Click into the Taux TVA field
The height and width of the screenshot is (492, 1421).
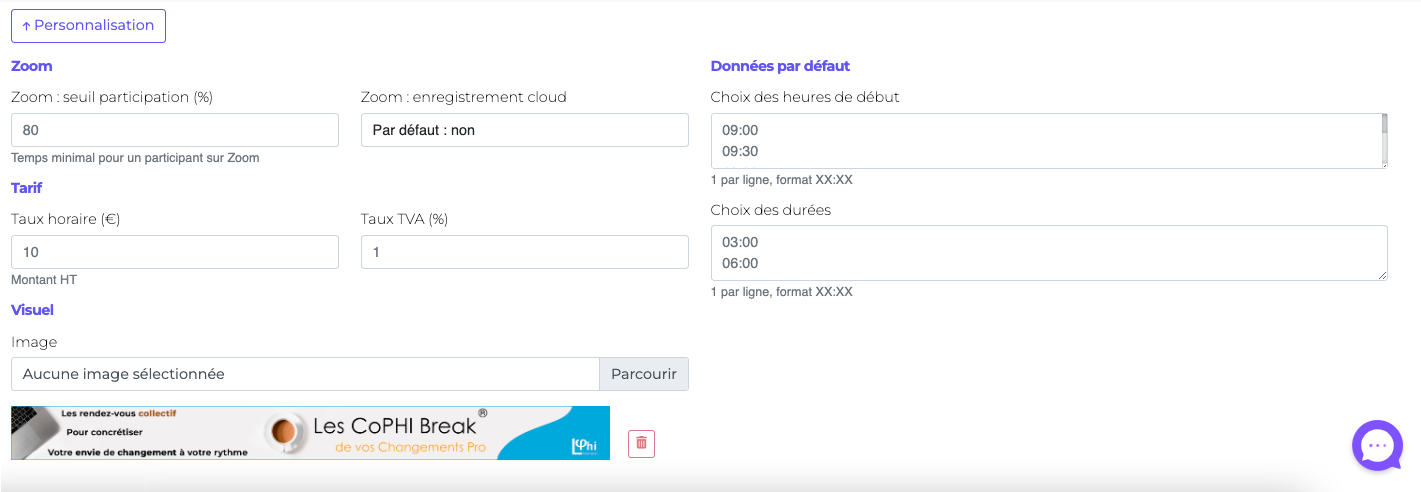click(x=524, y=252)
